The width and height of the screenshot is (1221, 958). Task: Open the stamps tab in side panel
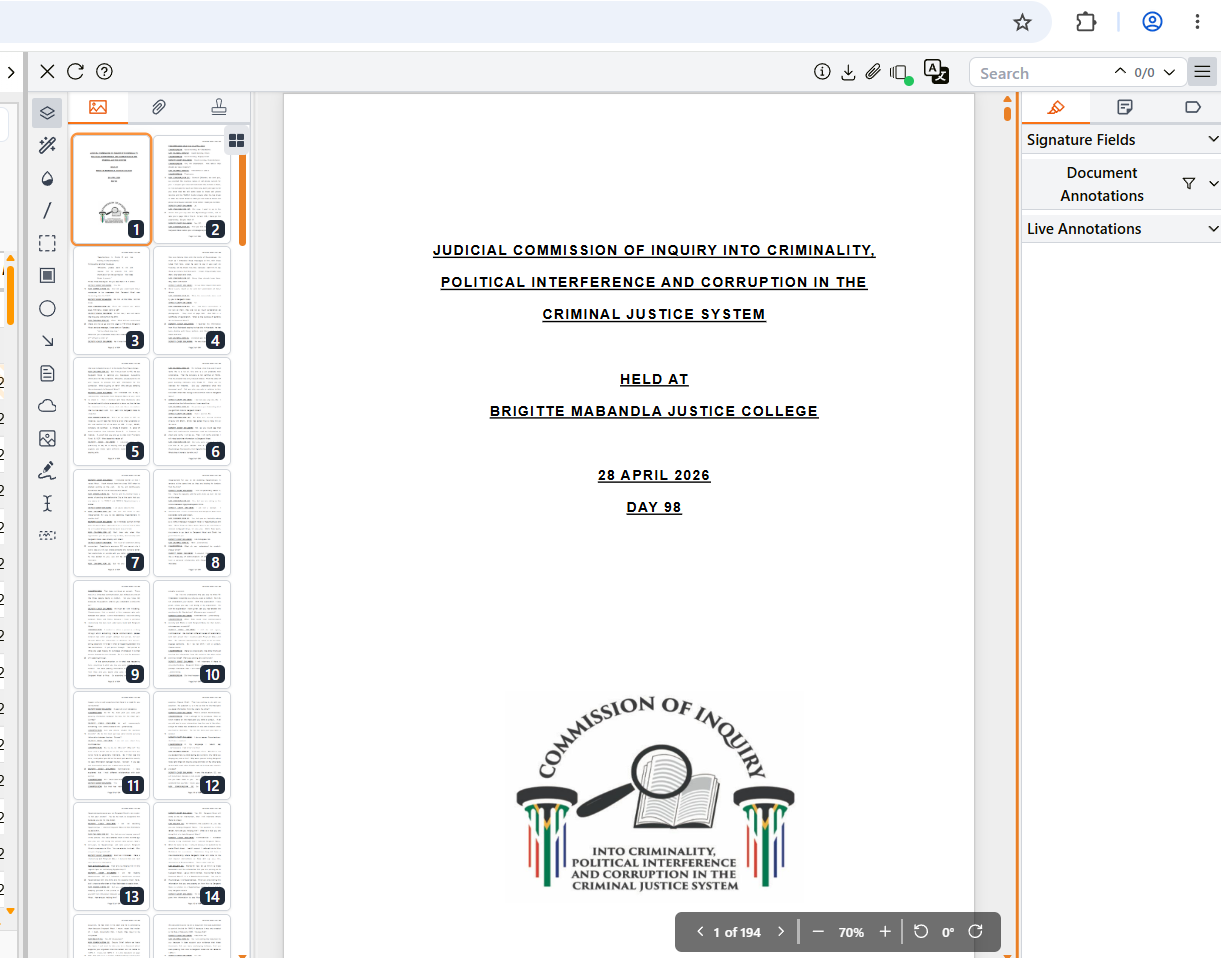click(218, 107)
